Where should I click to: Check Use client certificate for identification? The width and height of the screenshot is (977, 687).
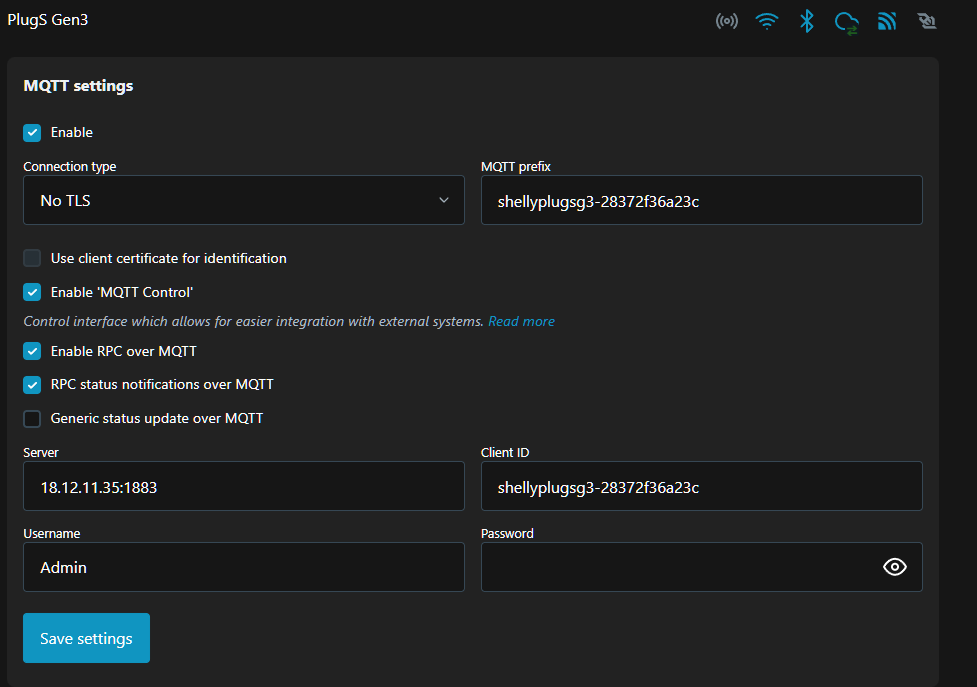tap(32, 258)
